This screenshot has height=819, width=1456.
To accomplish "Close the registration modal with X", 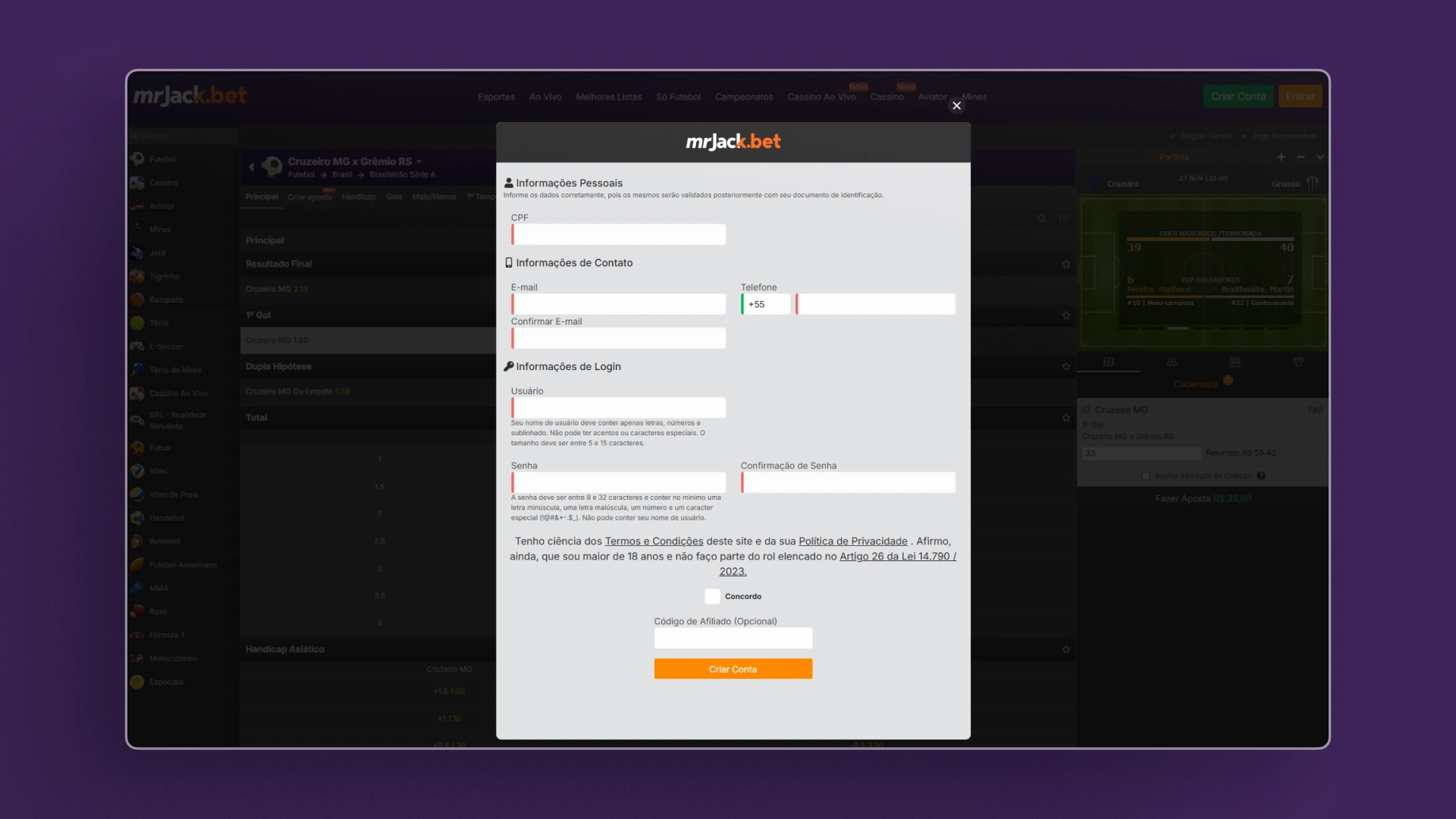I will [x=956, y=105].
